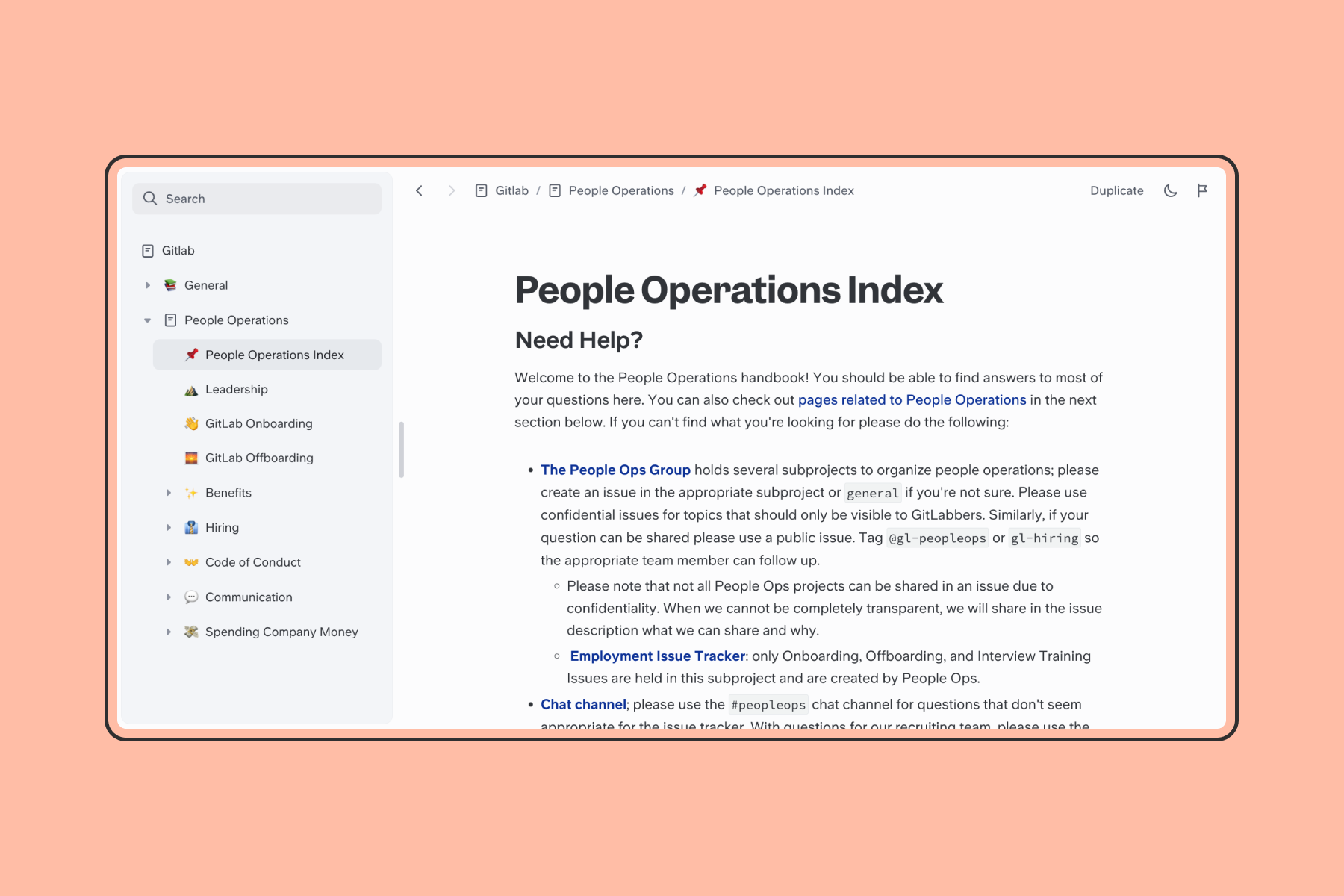Click the gl-hiring code tag

point(1045,538)
